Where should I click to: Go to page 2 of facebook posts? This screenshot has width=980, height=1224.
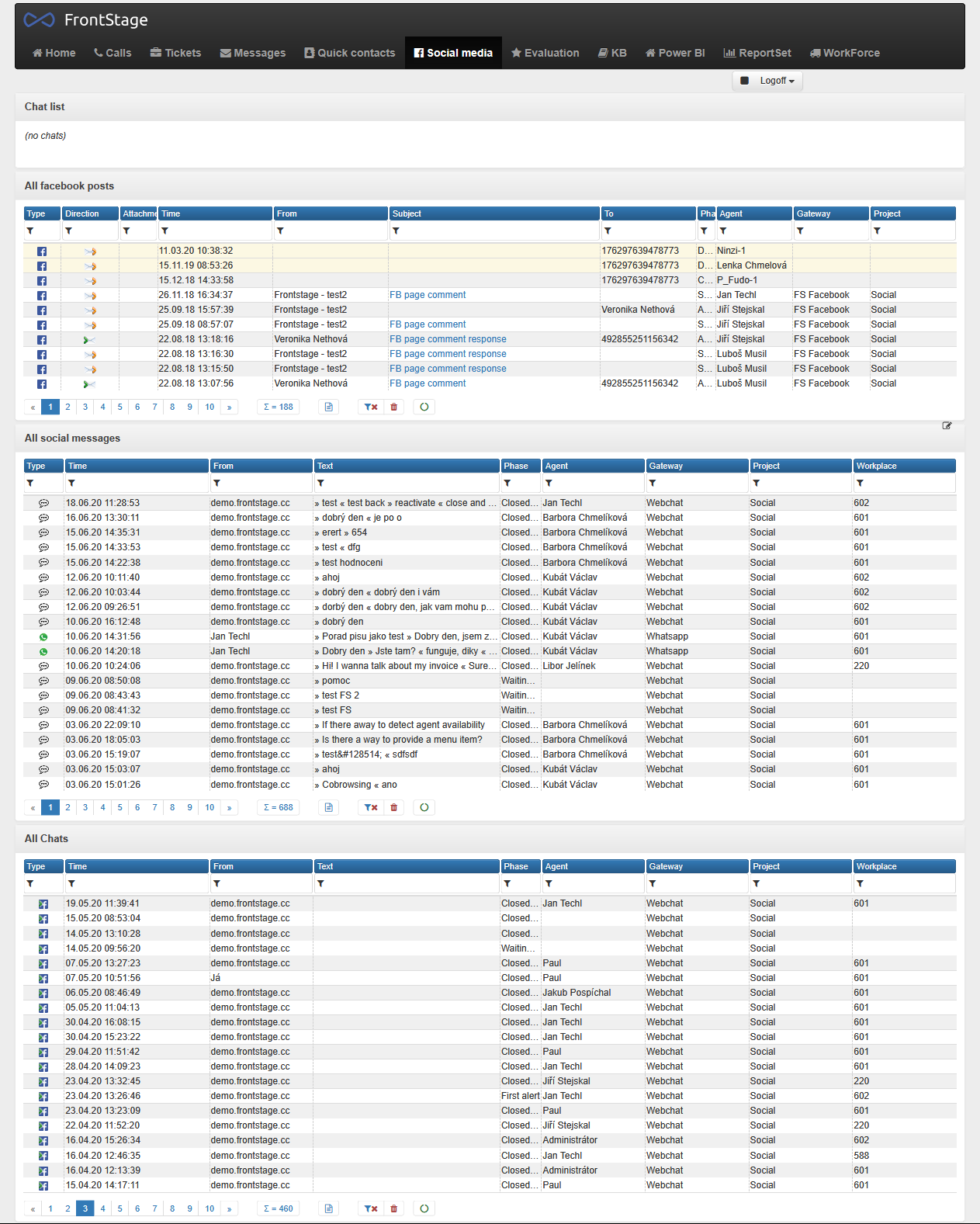point(68,407)
